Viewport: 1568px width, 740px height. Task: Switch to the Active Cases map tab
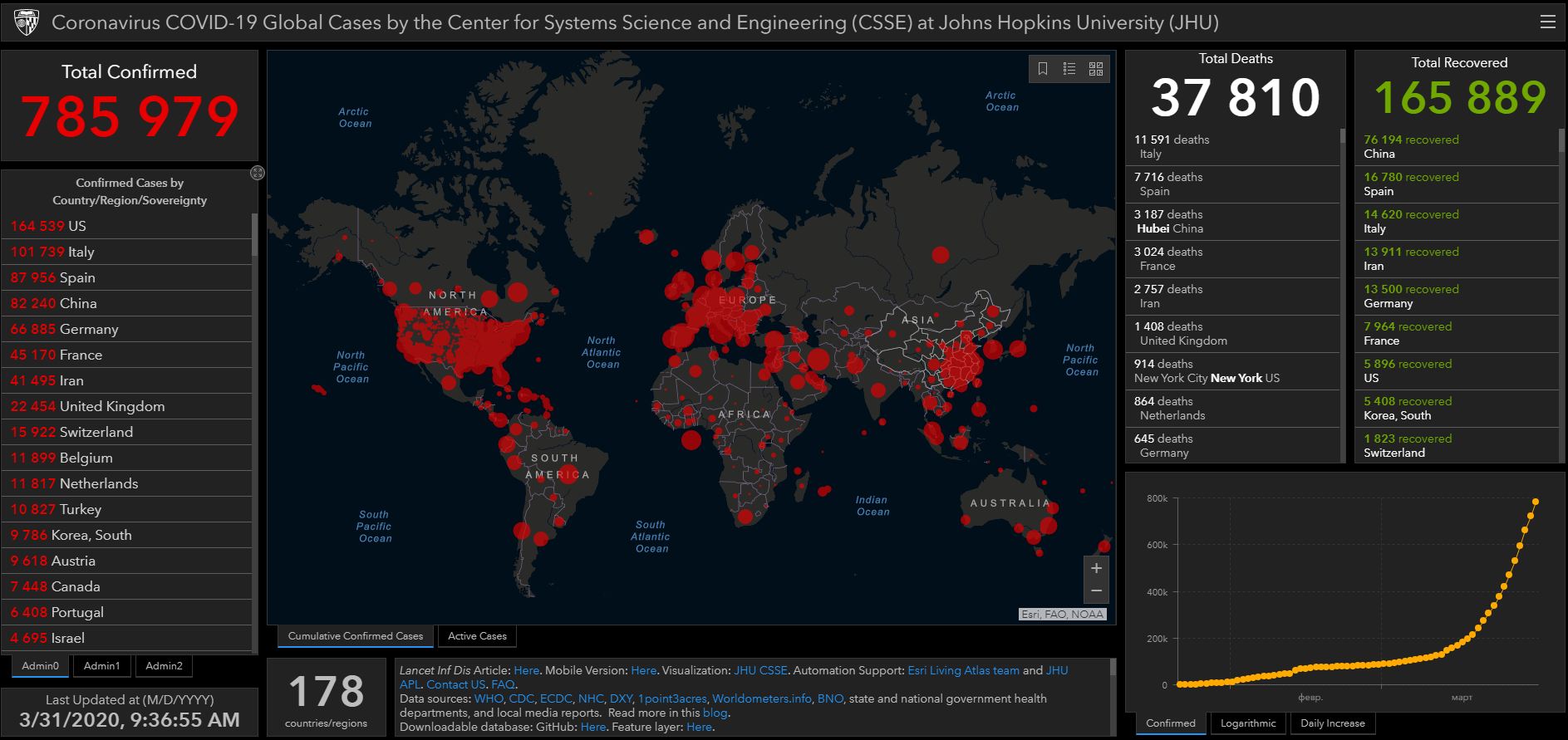[477, 636]
